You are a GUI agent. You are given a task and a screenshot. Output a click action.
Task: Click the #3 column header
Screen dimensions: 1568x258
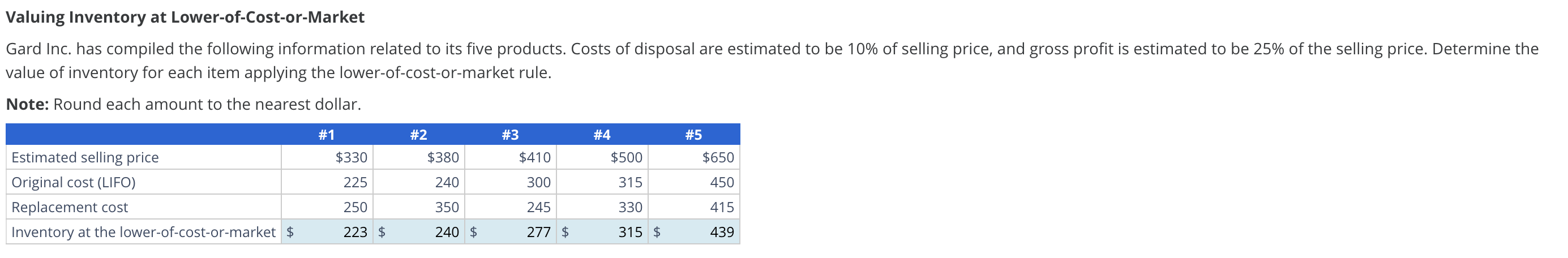[x=511, y=135]
